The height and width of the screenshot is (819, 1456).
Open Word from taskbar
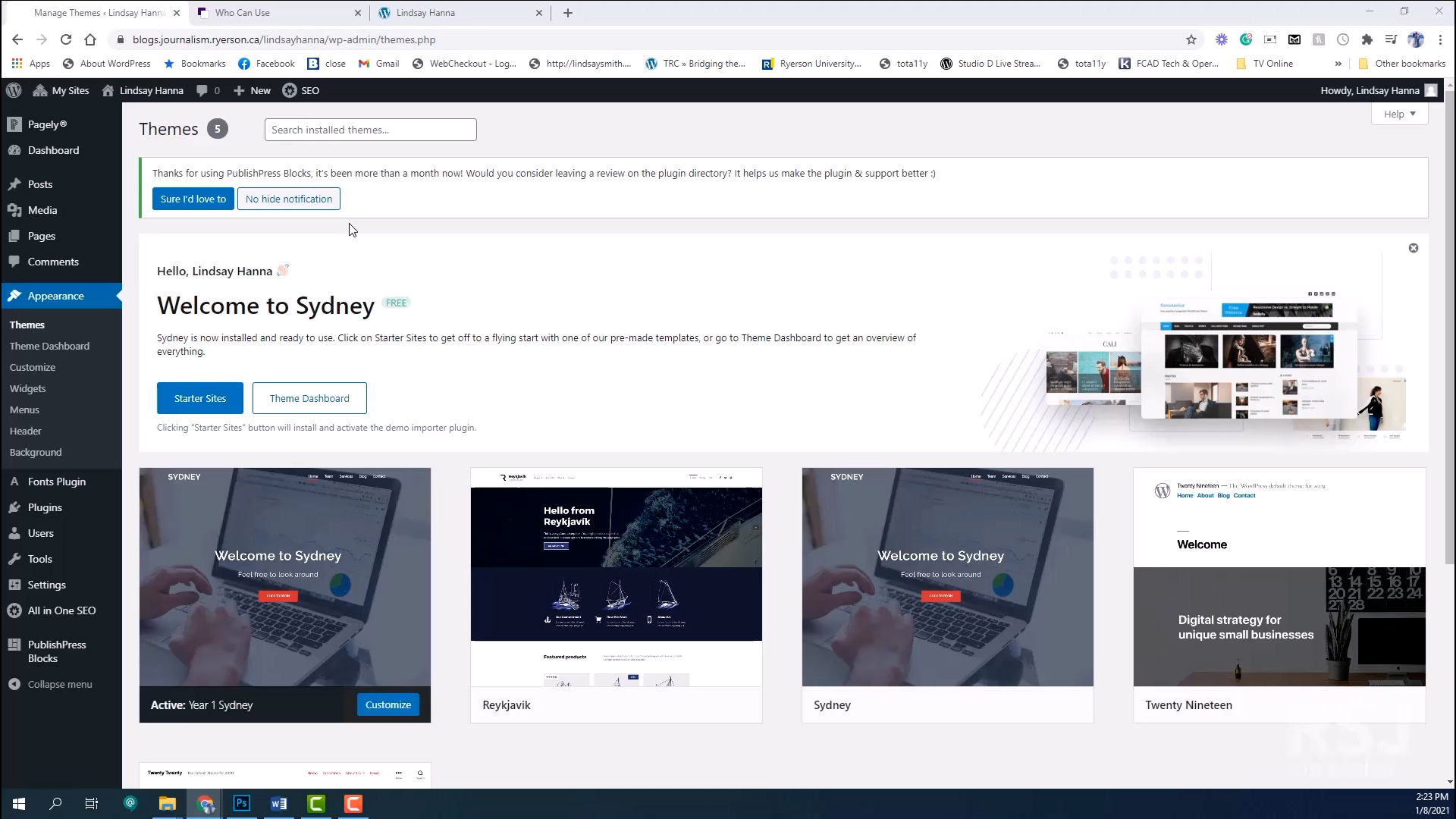pos(279,804)
